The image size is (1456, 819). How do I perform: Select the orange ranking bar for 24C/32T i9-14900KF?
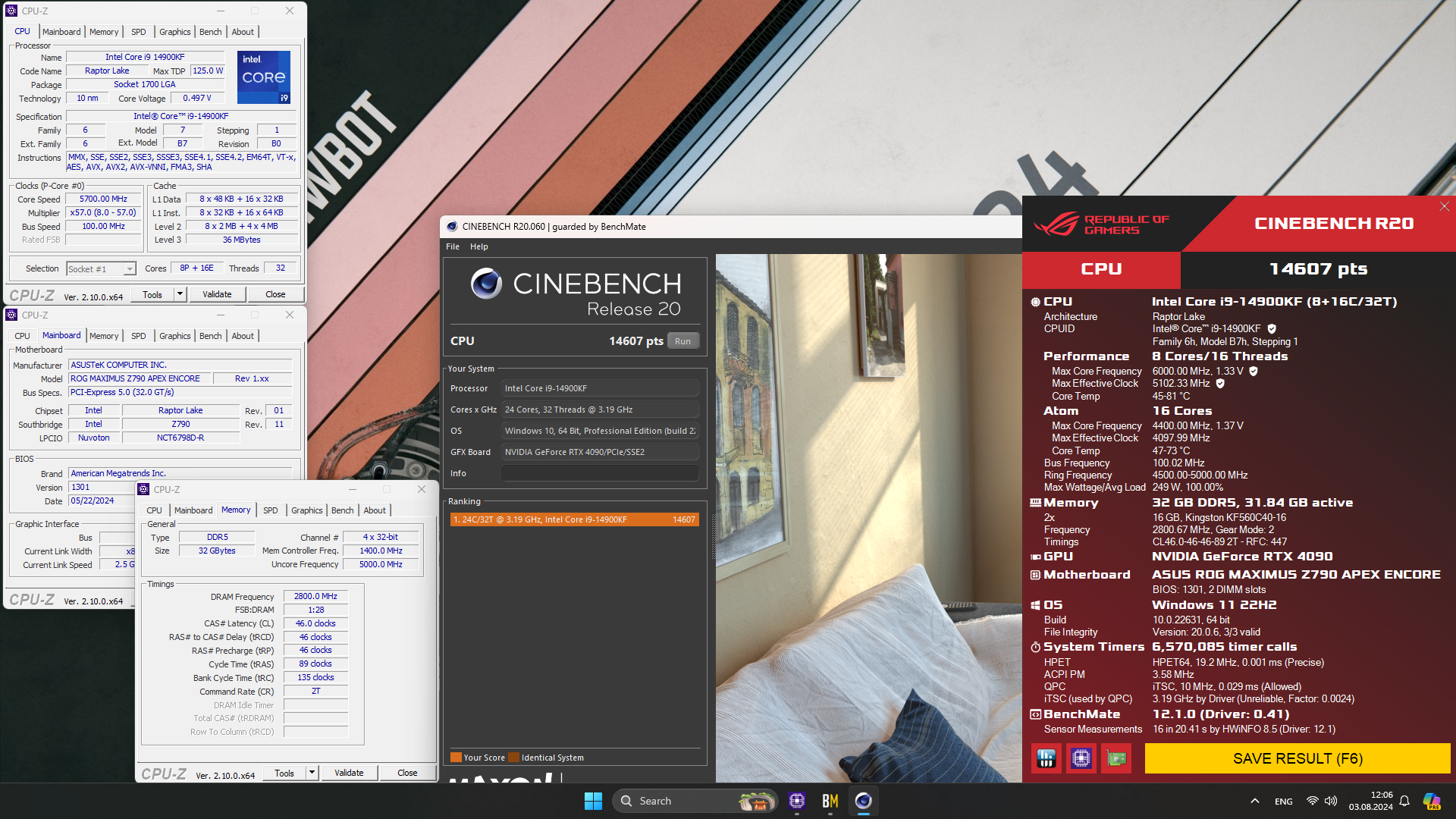pyautogui.click(x=574, y=519)
